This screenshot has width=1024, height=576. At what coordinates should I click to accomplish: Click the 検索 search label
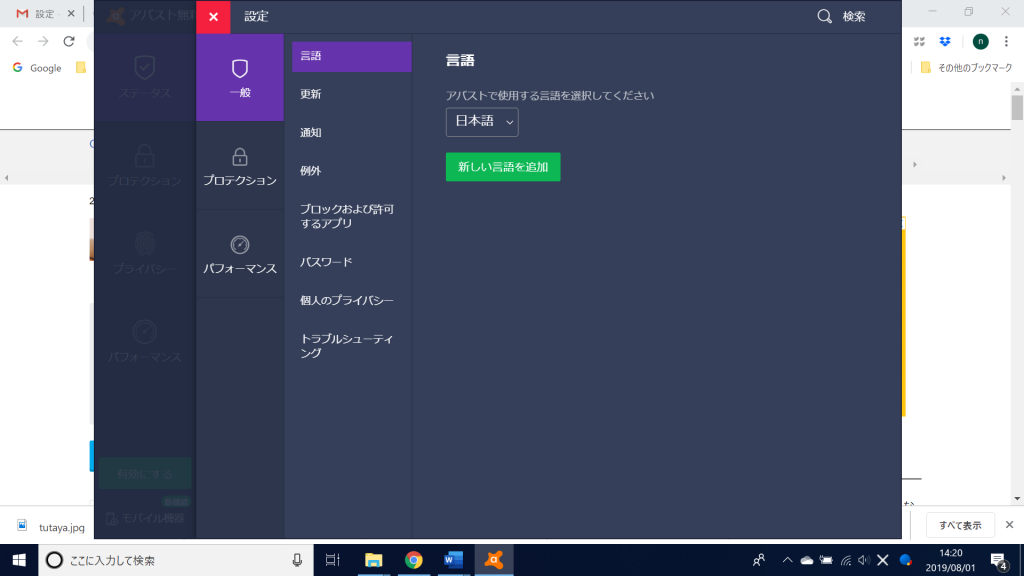[854, 17]
